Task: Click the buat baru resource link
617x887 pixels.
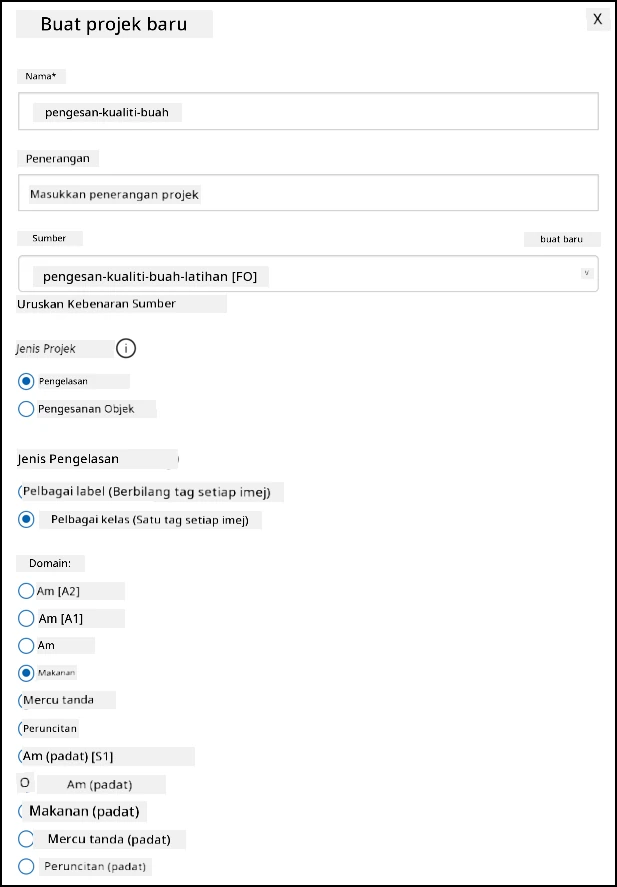Action: (562, 239)
